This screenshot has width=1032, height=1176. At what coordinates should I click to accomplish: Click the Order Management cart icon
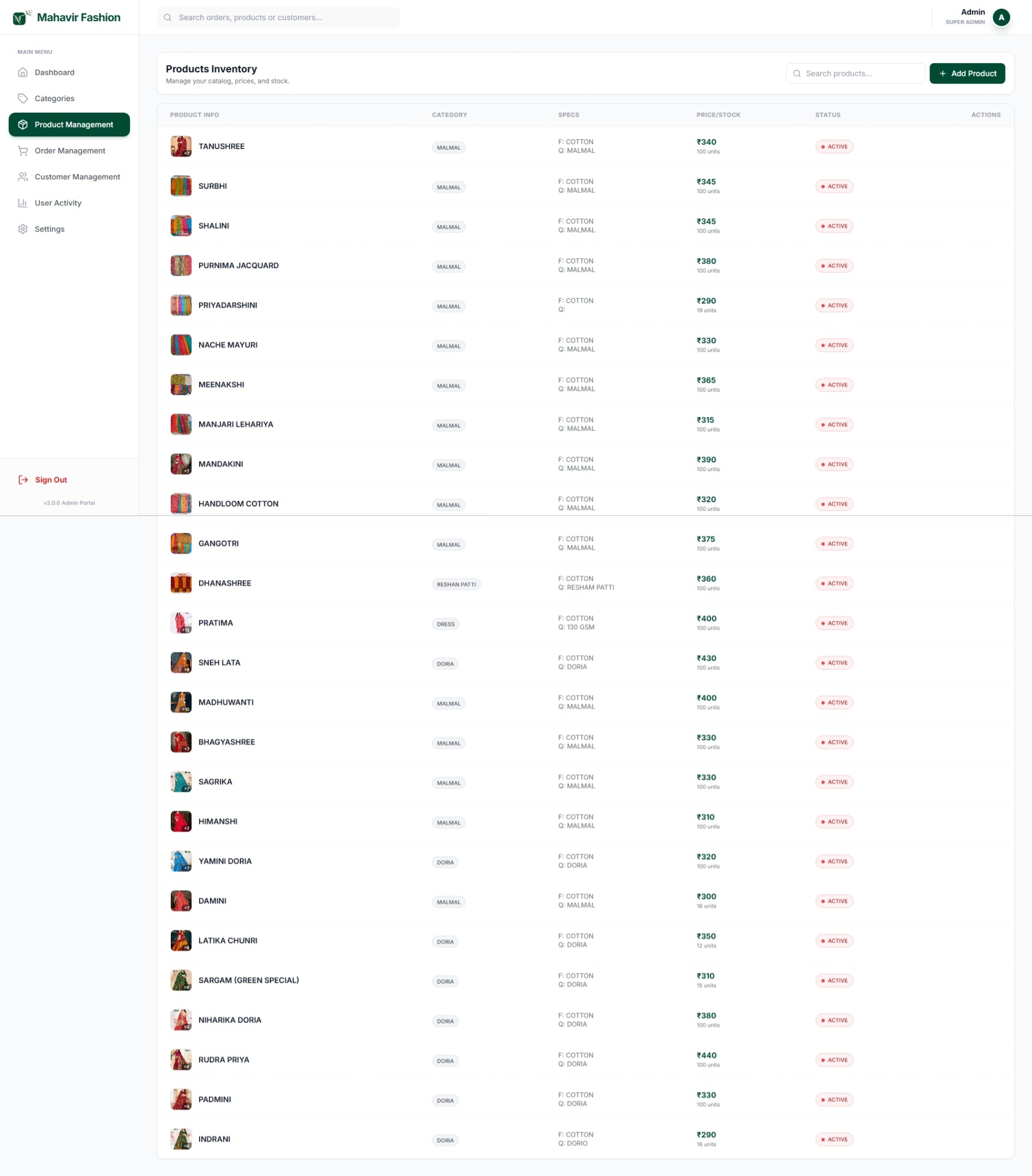click(x=23, y=151)
